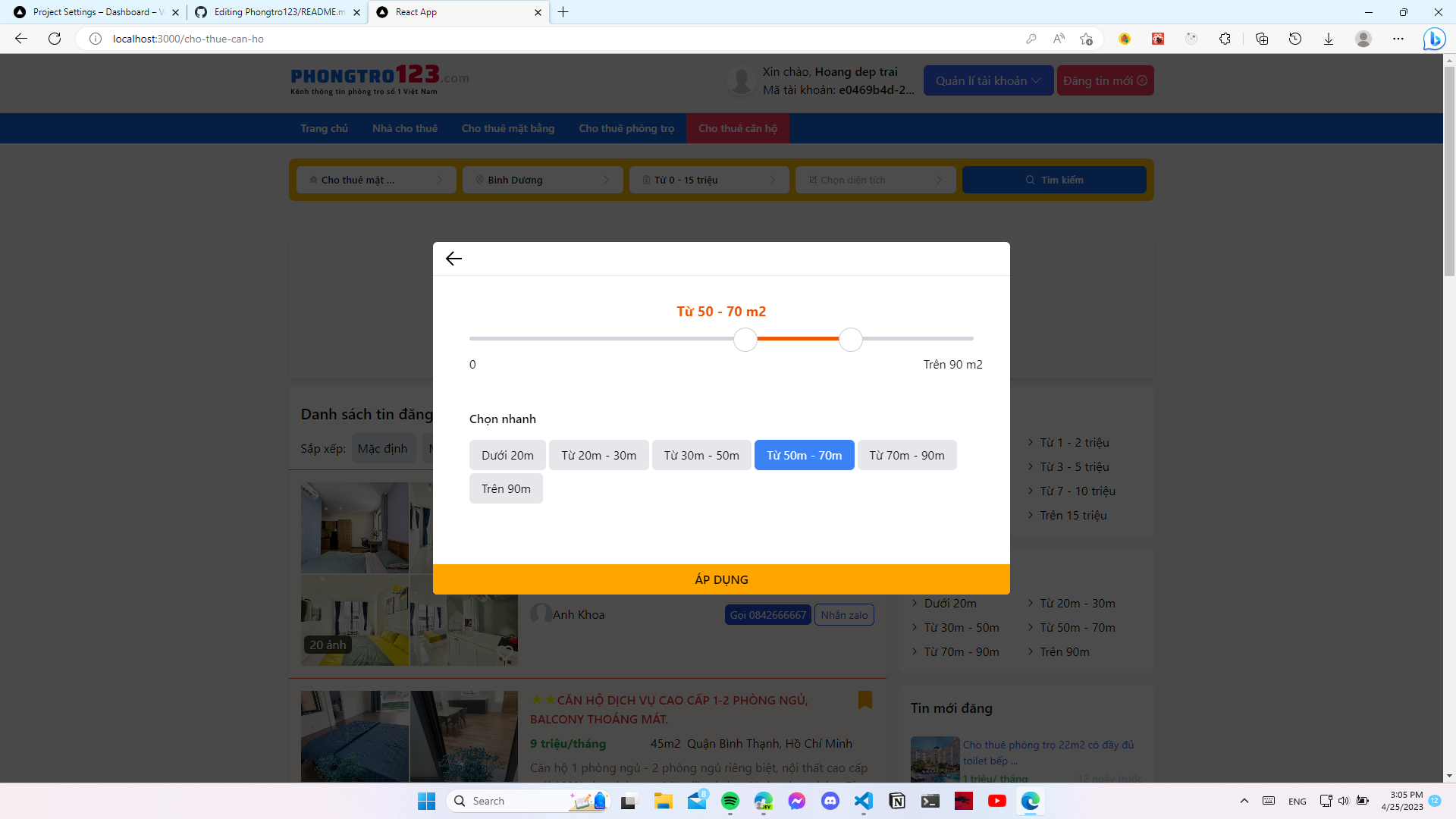Image resolution: width=1456 pixels, height=819 pixels.
Task: Add page to favorites star icon
Action: [x=1086, y=39]
